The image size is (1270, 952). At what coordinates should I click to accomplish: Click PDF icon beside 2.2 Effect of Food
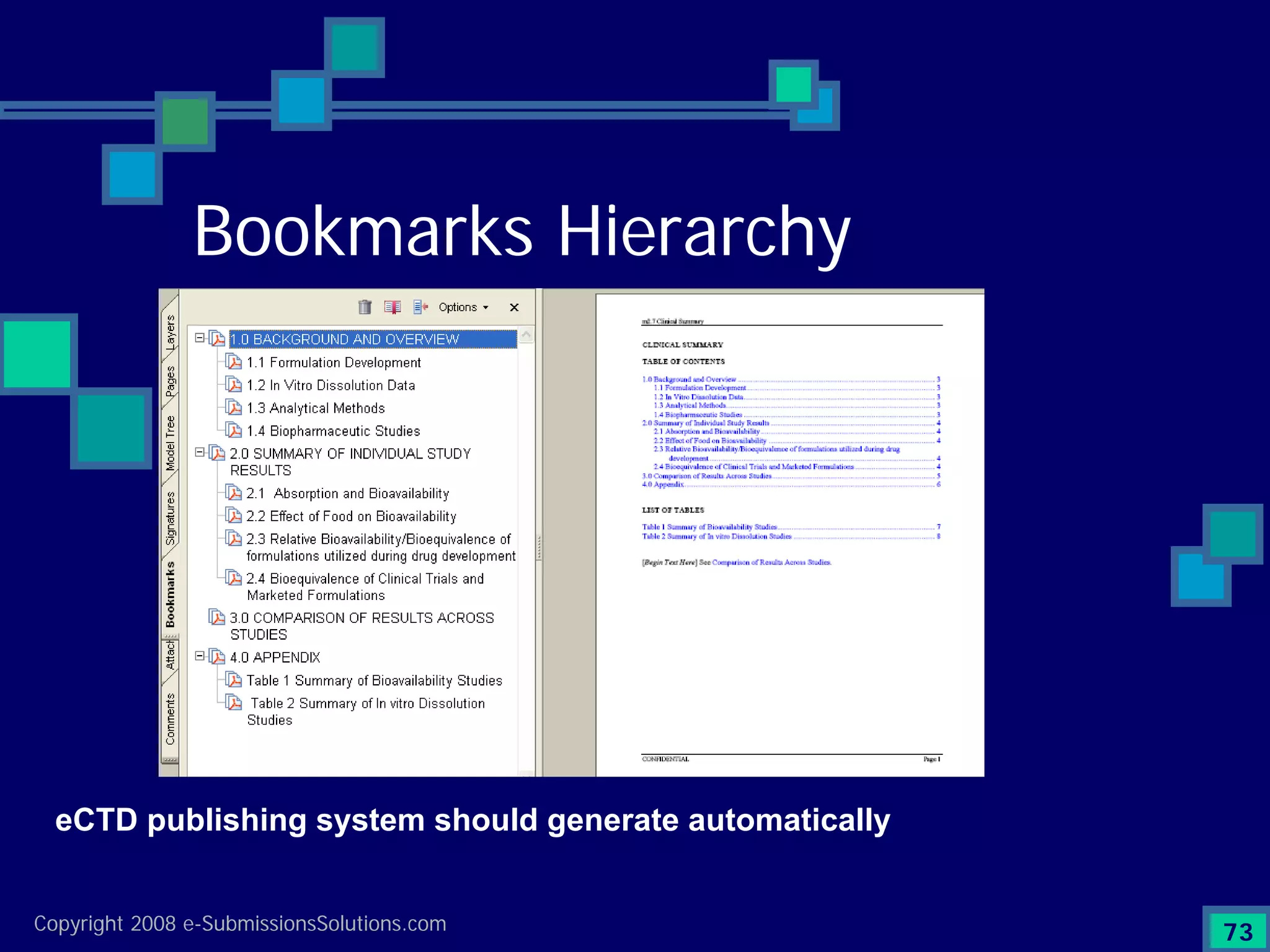click(x=234, y=516)
